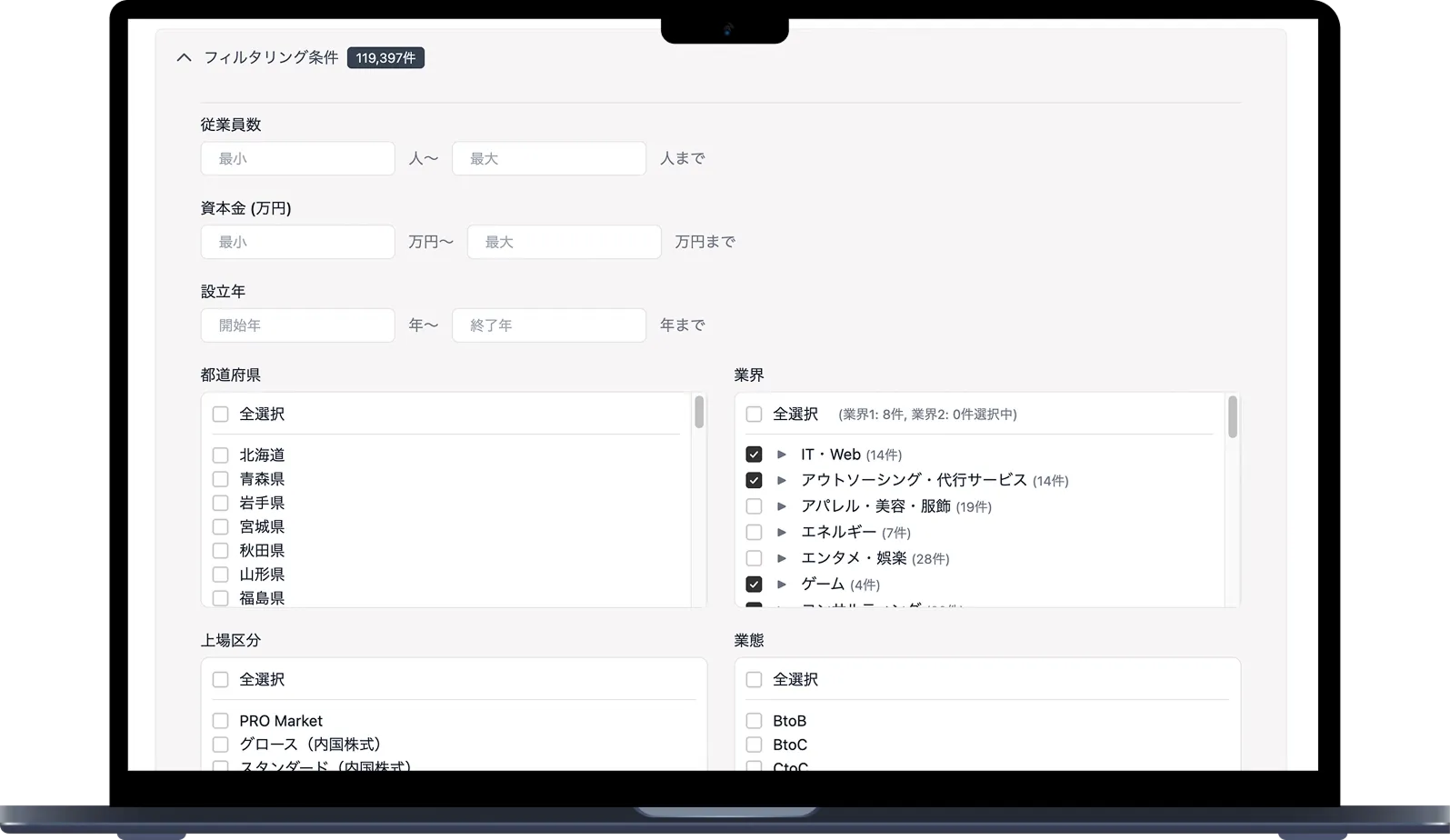Check the エンタメ・娯楽 checkbox
This screenshot has width=1450, height=840.
click(754, 558)
